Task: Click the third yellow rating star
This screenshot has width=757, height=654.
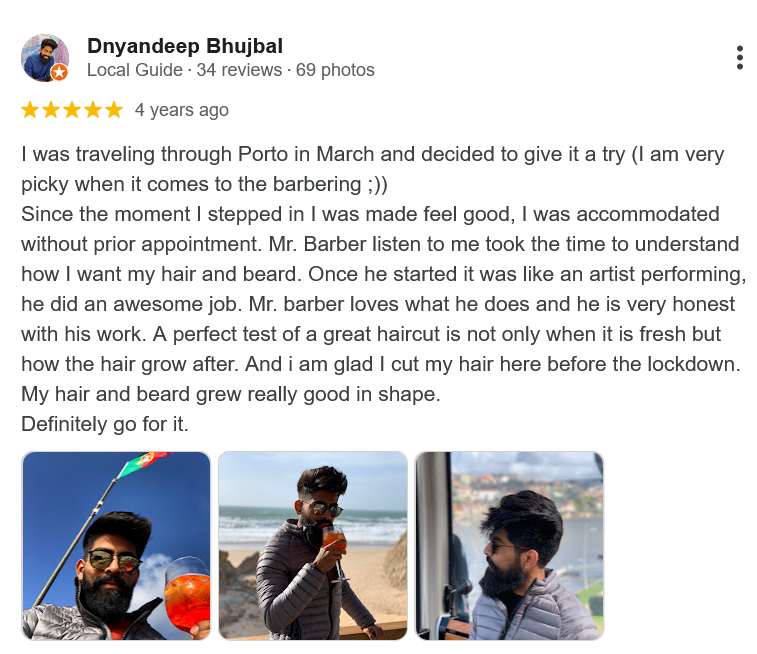Action: 72,110
